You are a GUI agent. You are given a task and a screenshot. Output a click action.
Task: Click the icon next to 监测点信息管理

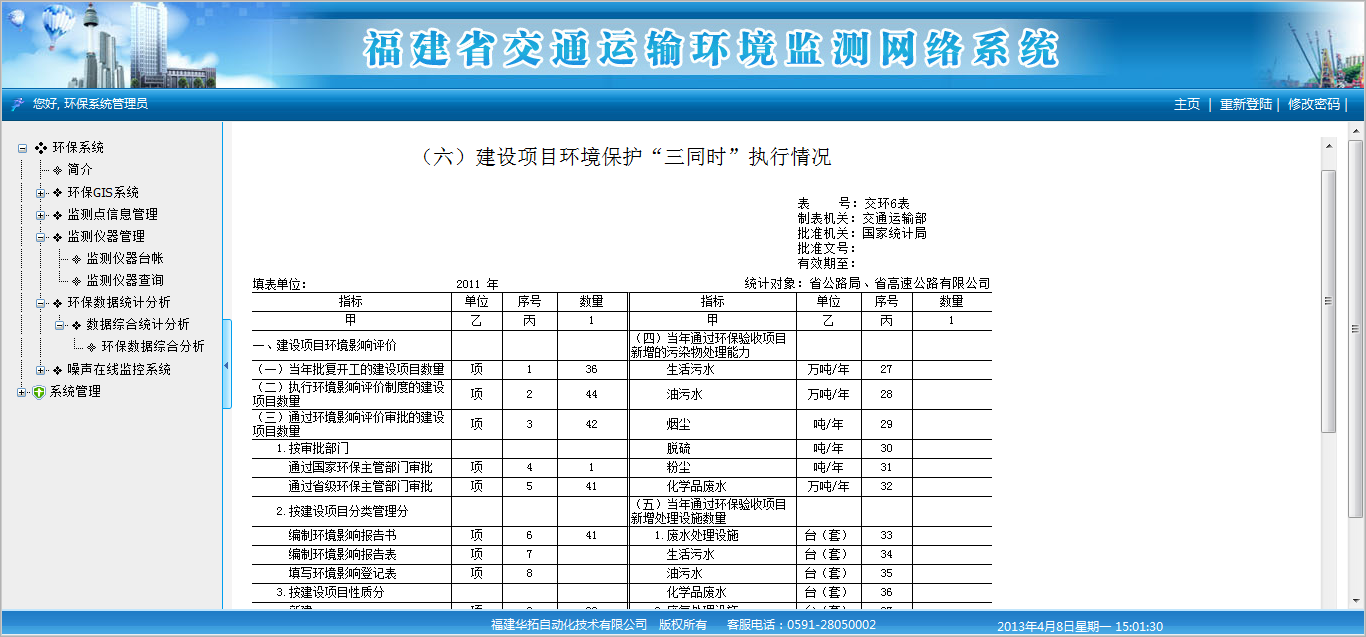58,214
